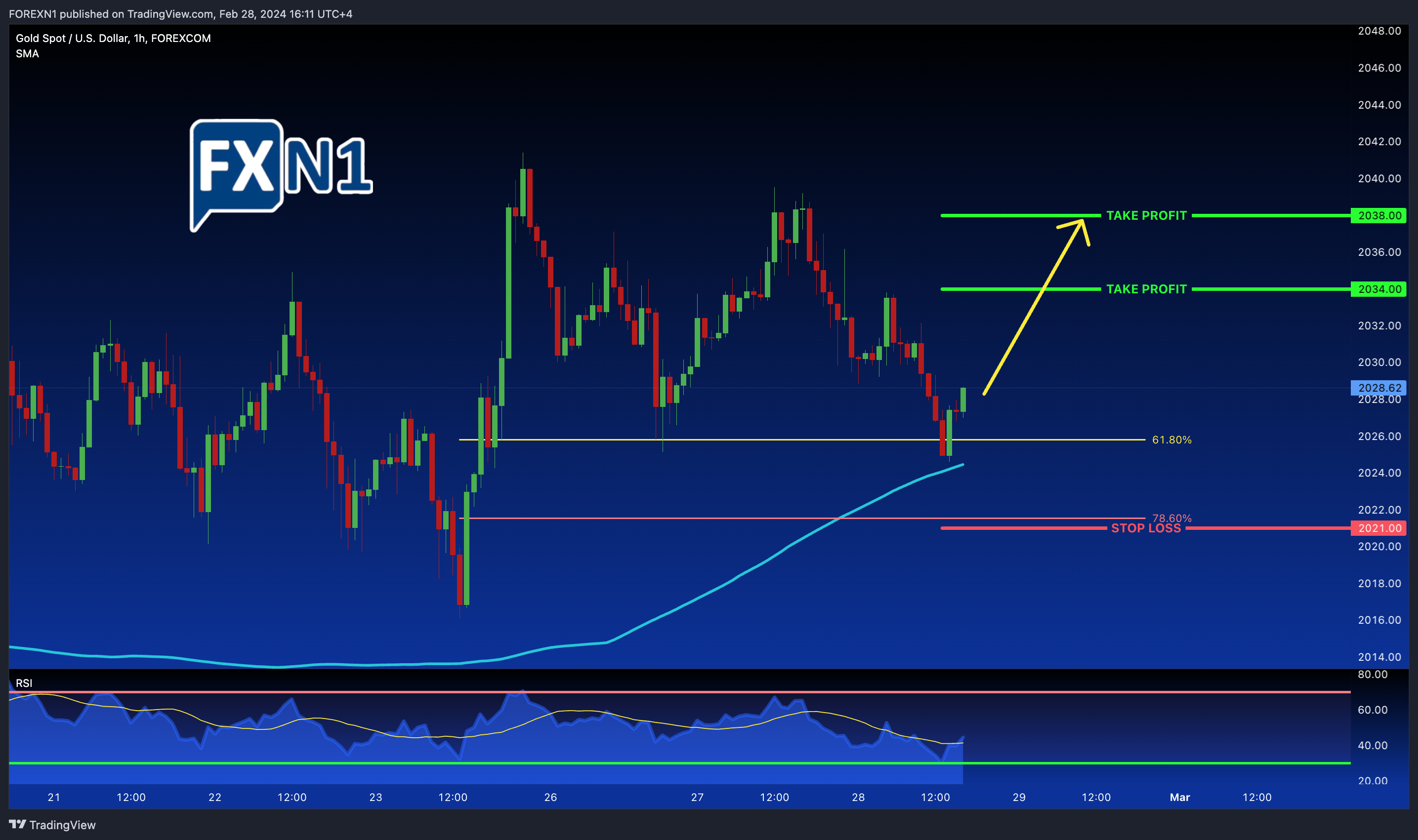Select the lower TAKE PROFIT label at 2034
Screen dimensions: 1418x840
point(1146,289)
